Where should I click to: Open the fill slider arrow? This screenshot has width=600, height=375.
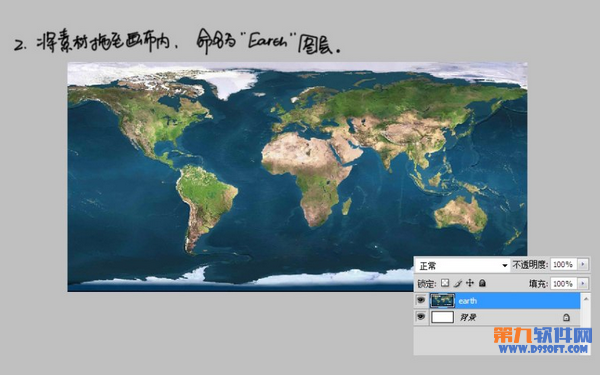pos(583,284)
